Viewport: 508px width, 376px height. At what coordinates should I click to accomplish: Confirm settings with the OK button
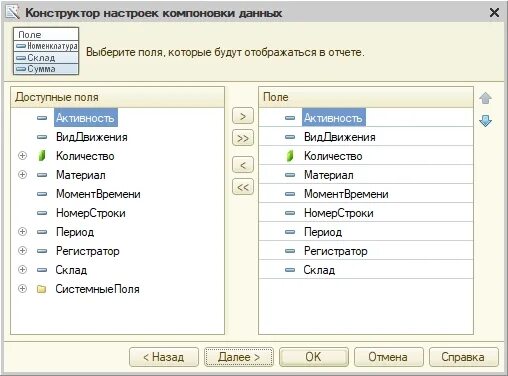pos(314,357)
